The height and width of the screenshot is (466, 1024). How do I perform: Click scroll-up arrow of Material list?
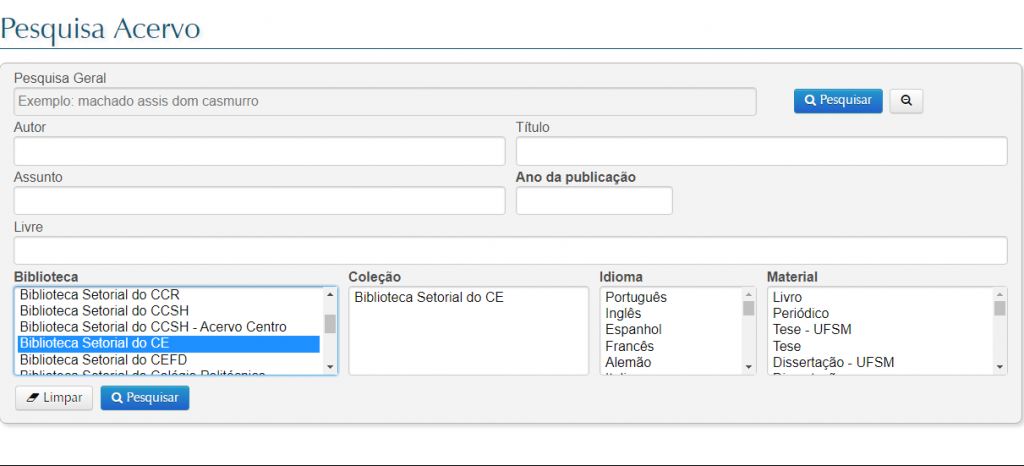tap(1000, 295)
